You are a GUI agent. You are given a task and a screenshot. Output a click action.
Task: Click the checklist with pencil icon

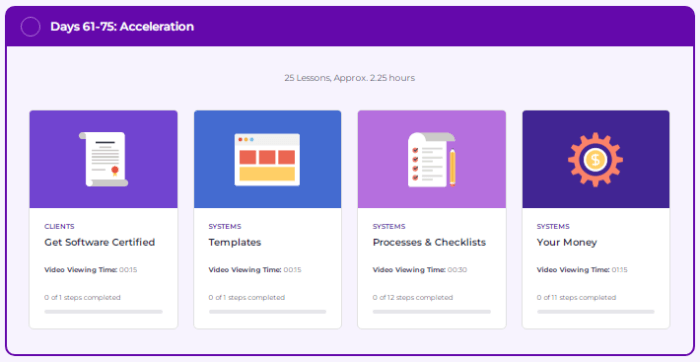pos(432,159)
